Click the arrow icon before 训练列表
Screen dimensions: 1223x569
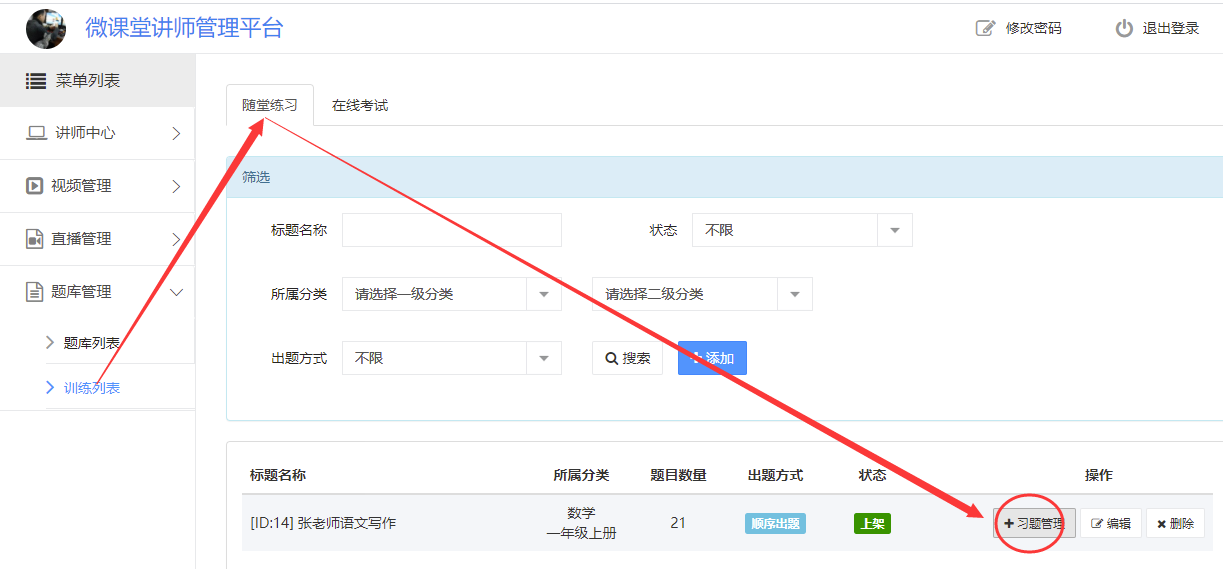(50, 387)
